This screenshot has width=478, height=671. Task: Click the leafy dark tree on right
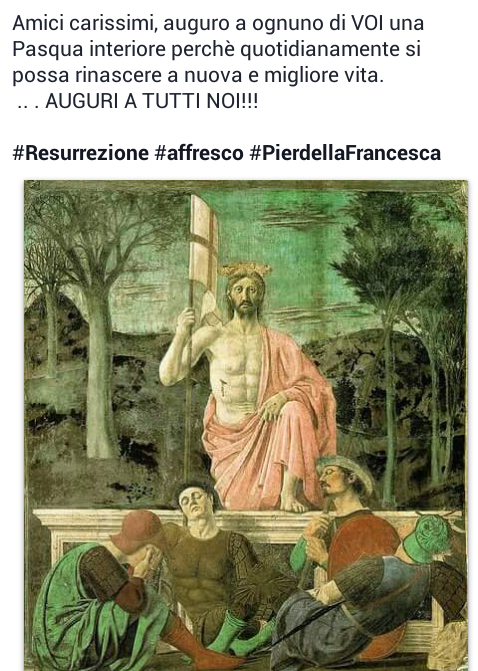[398, 300]
